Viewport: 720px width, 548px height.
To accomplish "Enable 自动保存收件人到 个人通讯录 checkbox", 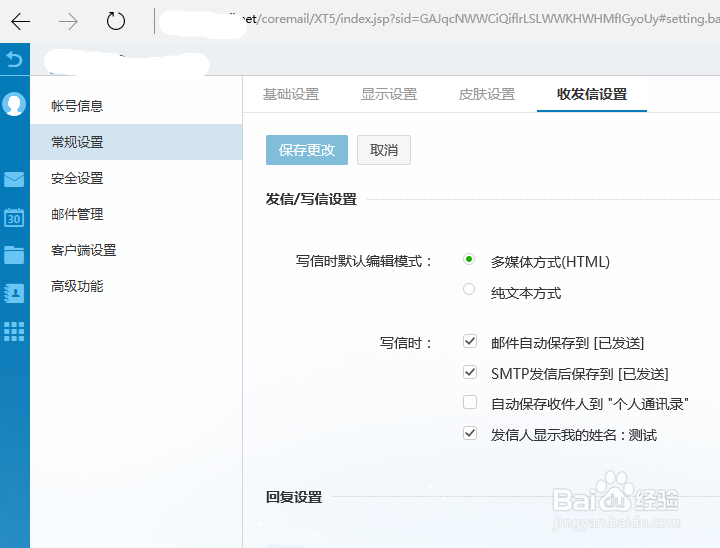I will coord(470,402).
